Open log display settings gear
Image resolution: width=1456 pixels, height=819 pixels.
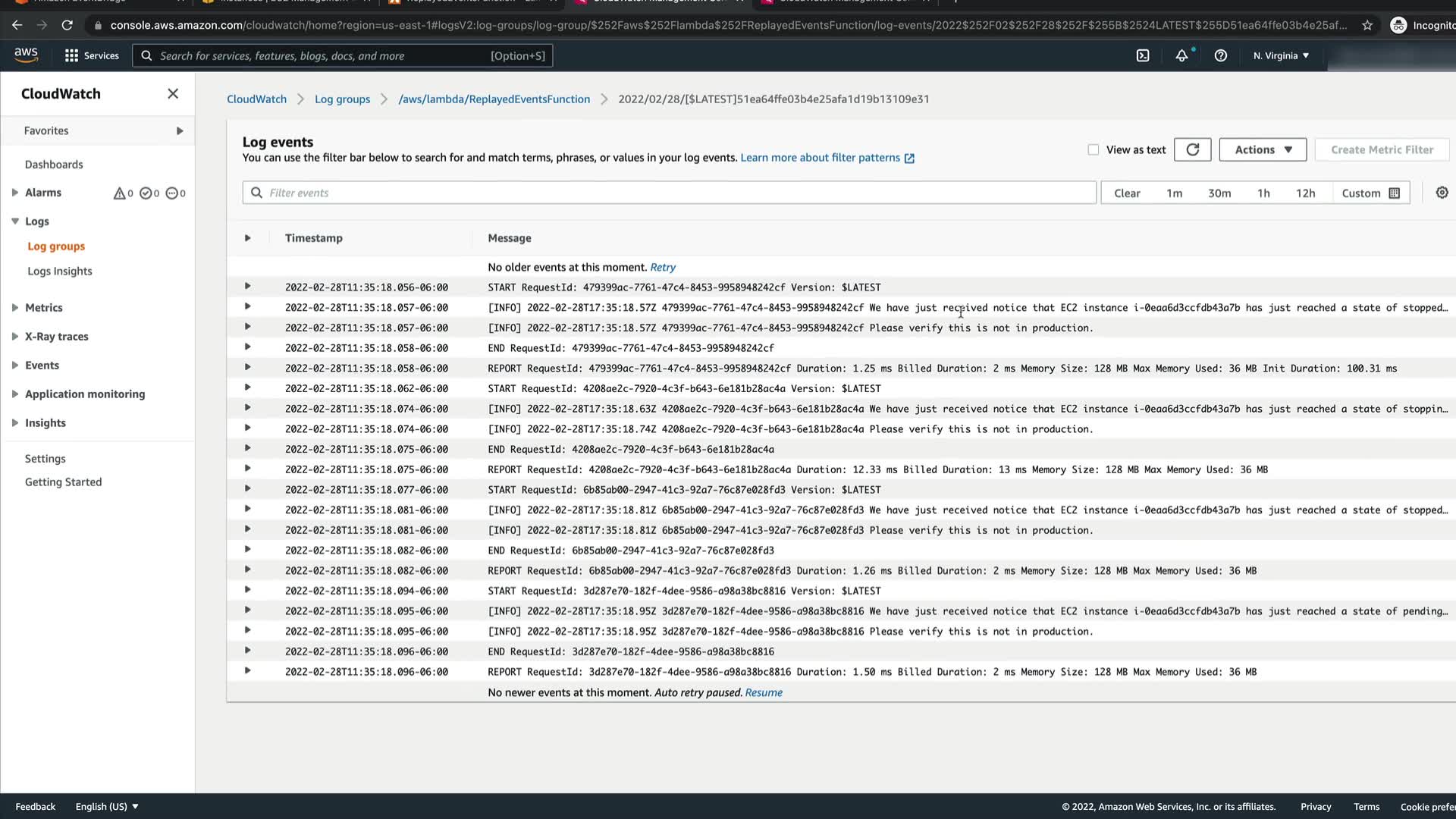point(1442,193)
